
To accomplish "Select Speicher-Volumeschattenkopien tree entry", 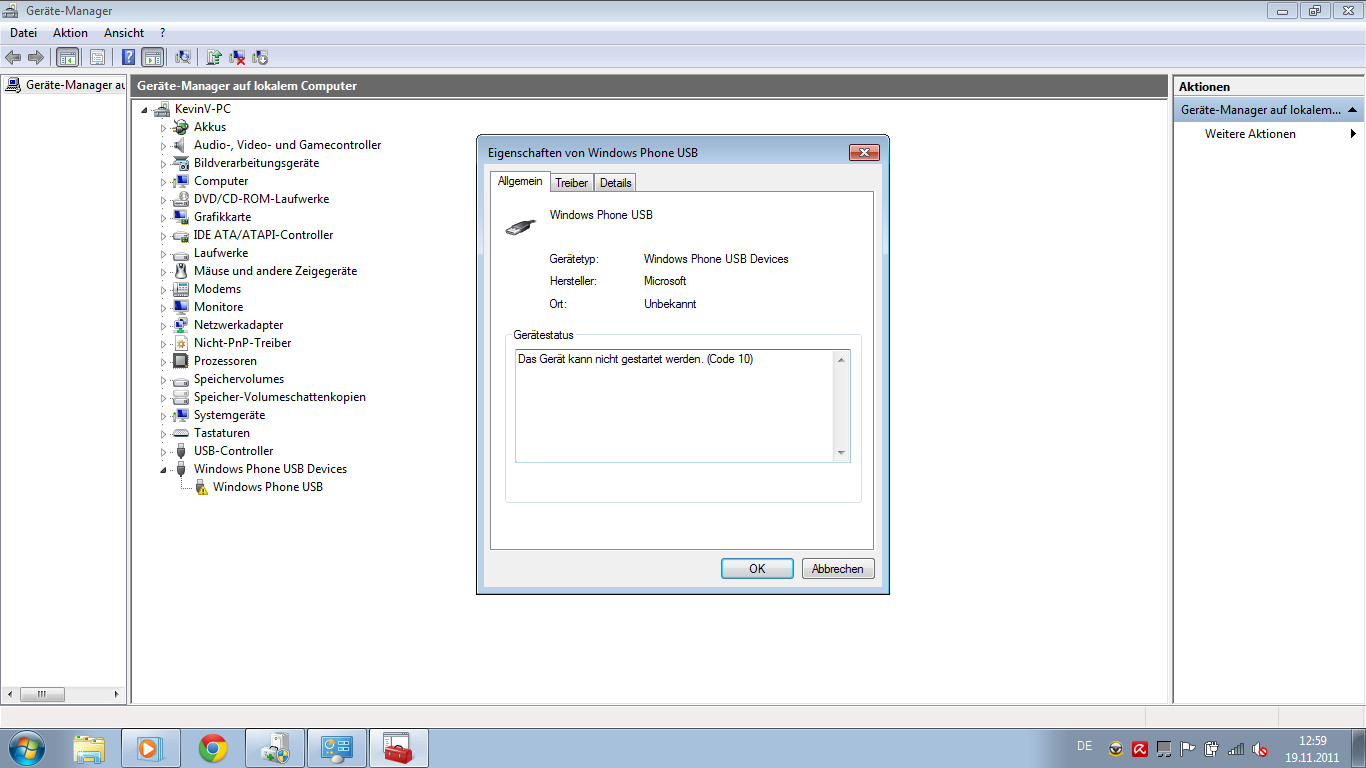I will [280, 397].
